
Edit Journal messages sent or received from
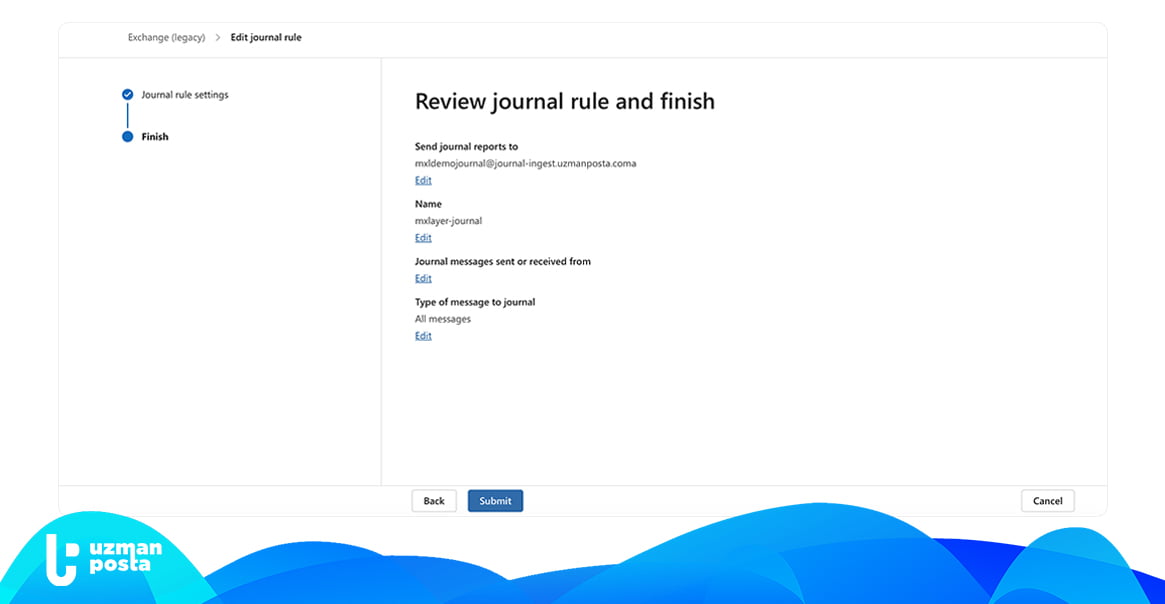click(423, 279)
